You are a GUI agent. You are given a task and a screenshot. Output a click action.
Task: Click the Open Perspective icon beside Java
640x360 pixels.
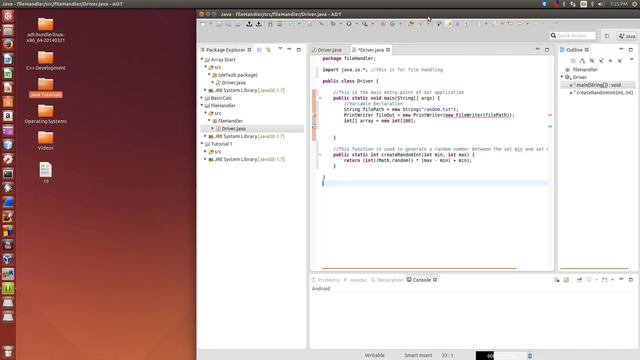pyautogui.click(x=607, y=36)
